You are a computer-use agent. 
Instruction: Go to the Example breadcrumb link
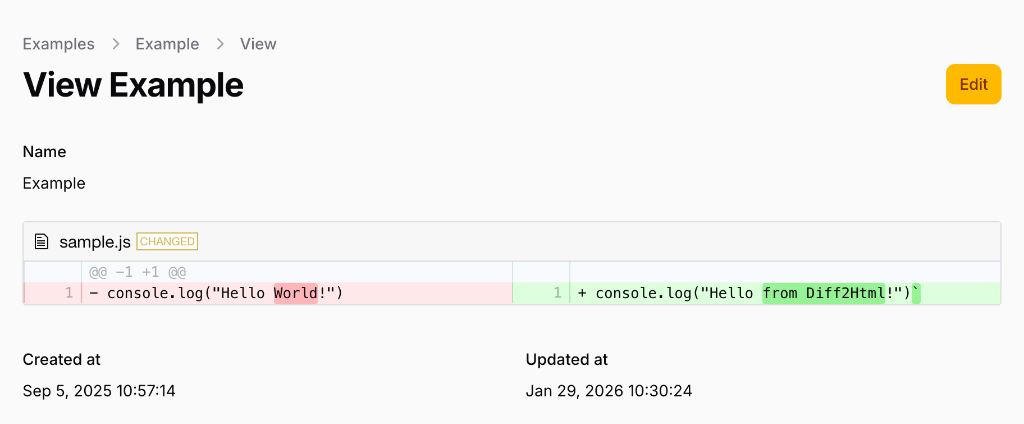coord(167,44)
